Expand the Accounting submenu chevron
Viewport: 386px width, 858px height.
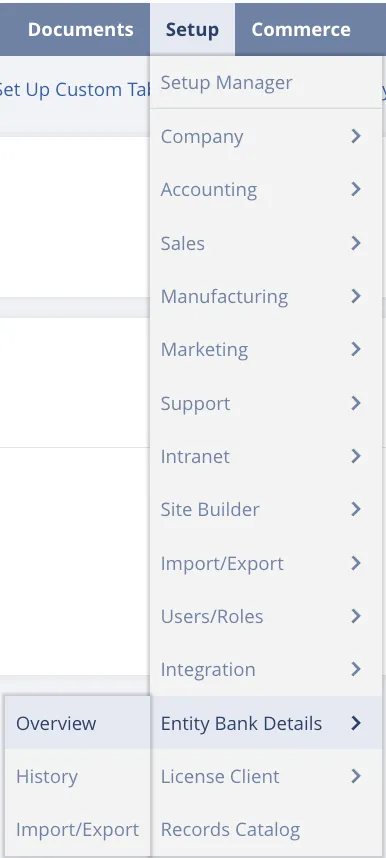coord(356,189)
